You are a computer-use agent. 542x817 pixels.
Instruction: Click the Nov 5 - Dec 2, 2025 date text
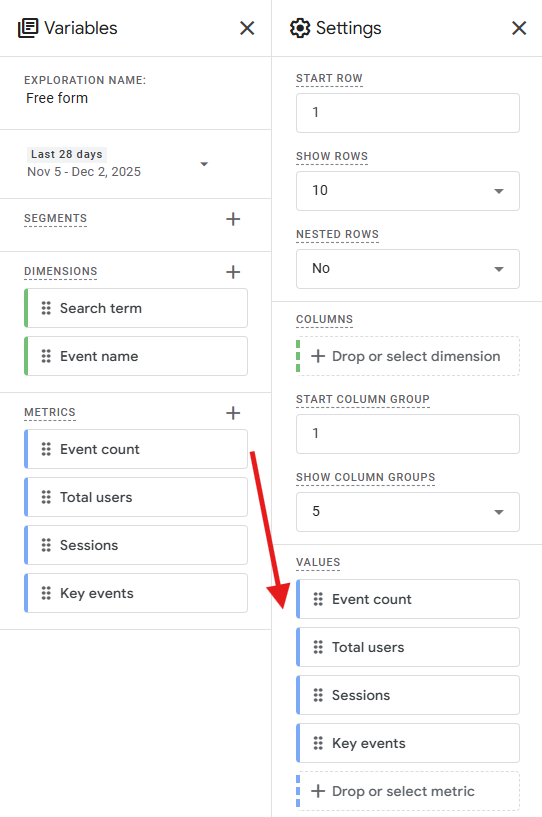[84, 172]
